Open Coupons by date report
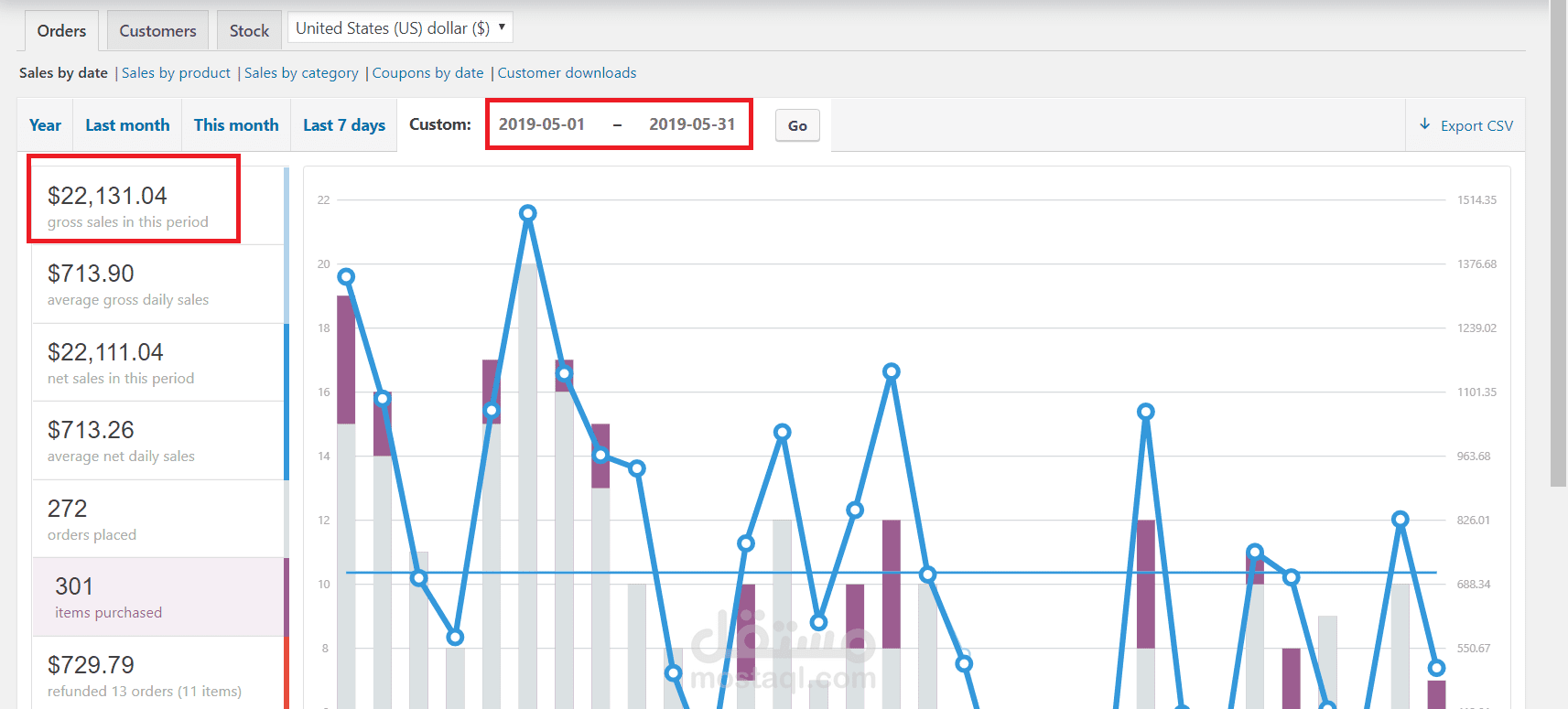The image size is (1568, 709). pos(427,73)
